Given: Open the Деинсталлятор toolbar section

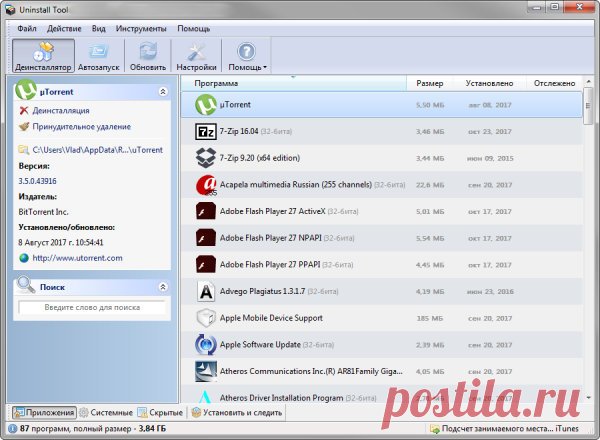Looking at the screenshot, I should click(x=43, y=56).
